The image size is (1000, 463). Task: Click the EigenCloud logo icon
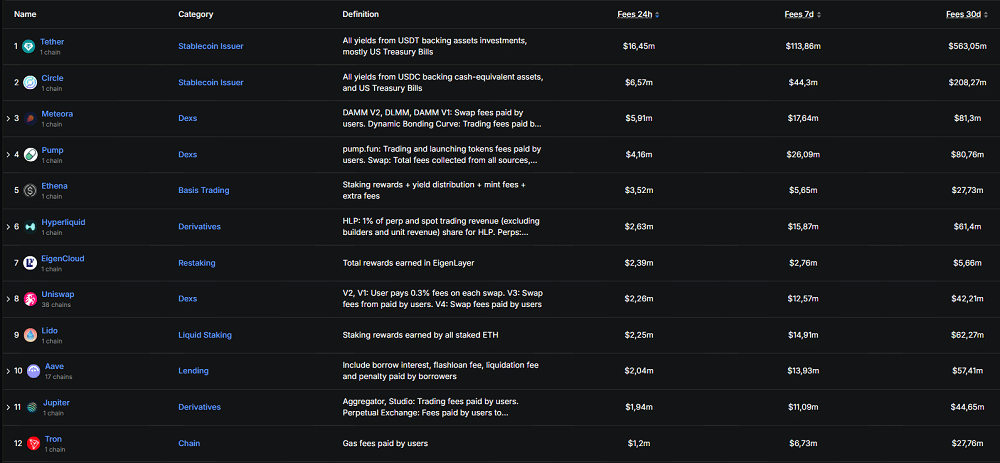30,263
